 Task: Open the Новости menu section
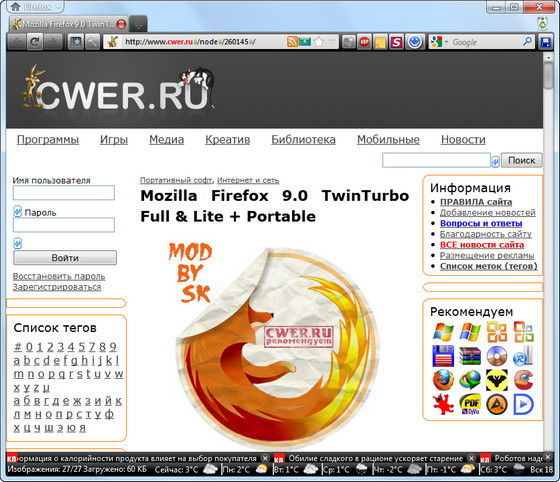click(463, 140)
